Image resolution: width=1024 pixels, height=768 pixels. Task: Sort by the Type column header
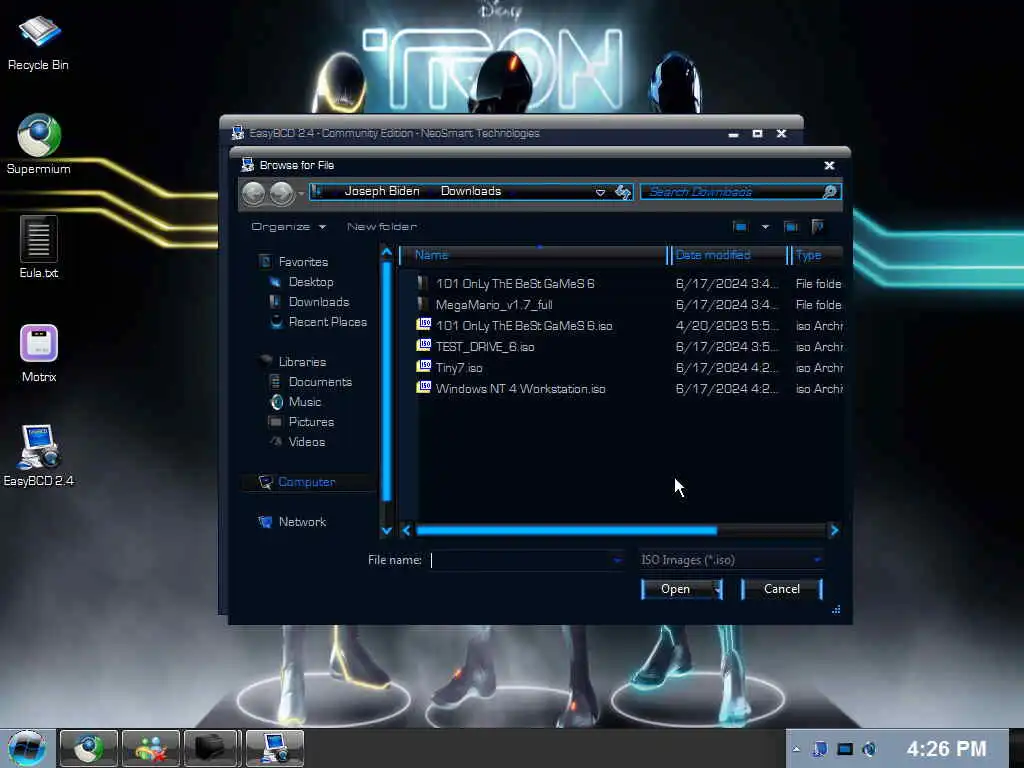pos(816,255)
